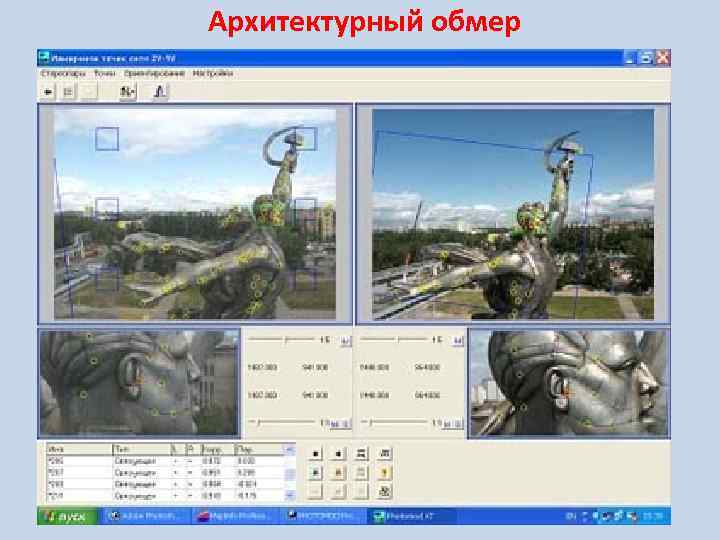The width and height of the screenshot is (720, 540).
Task: Click the right zoomed view of the statue head
Action: (569, 383)
